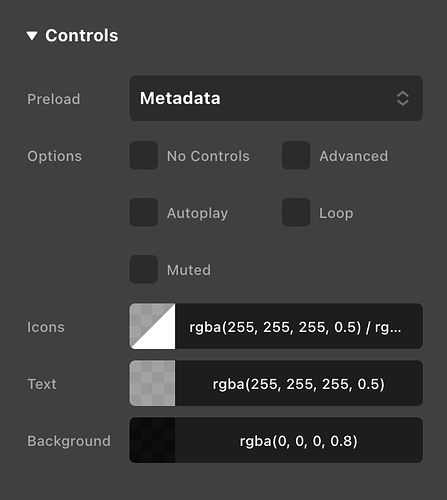Open the Text color swatch
The height and width of the screenshot is (500, 447).
click(152, 383)
